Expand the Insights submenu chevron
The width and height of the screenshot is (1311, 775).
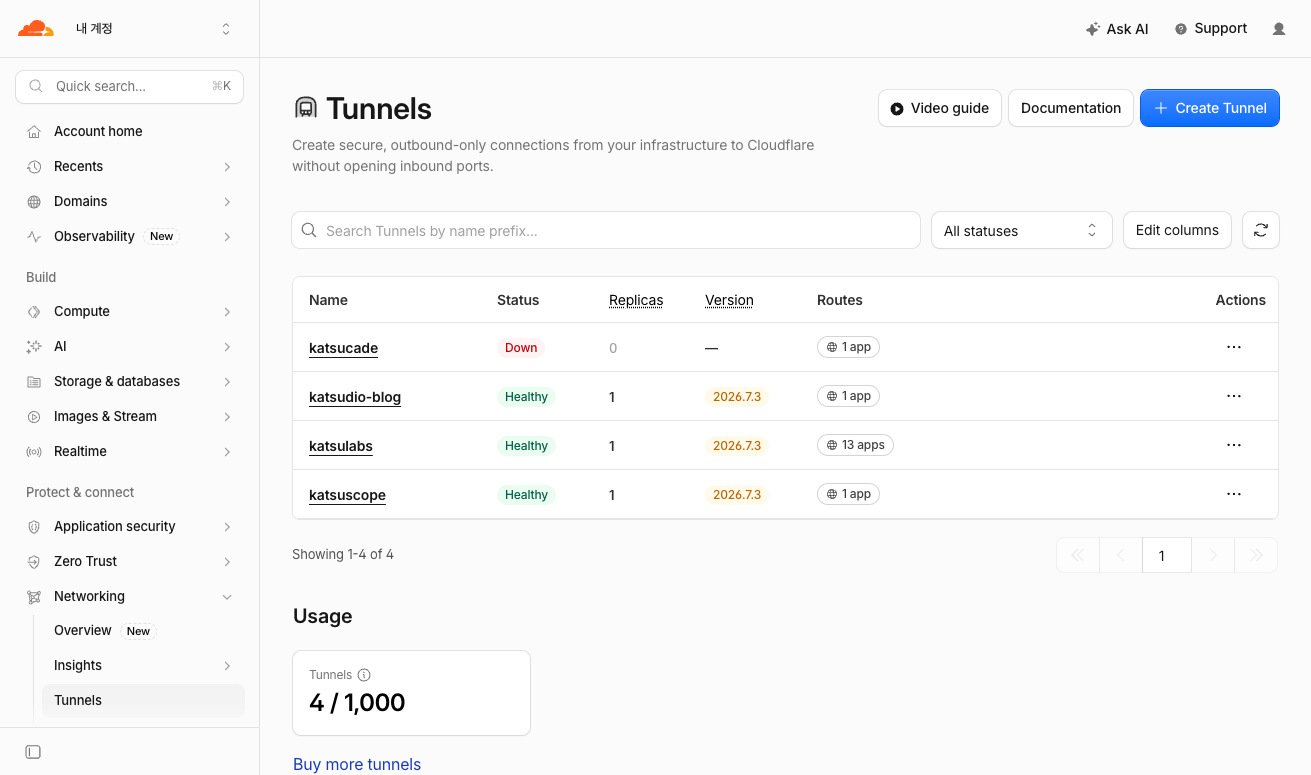[x=227, y=666]
